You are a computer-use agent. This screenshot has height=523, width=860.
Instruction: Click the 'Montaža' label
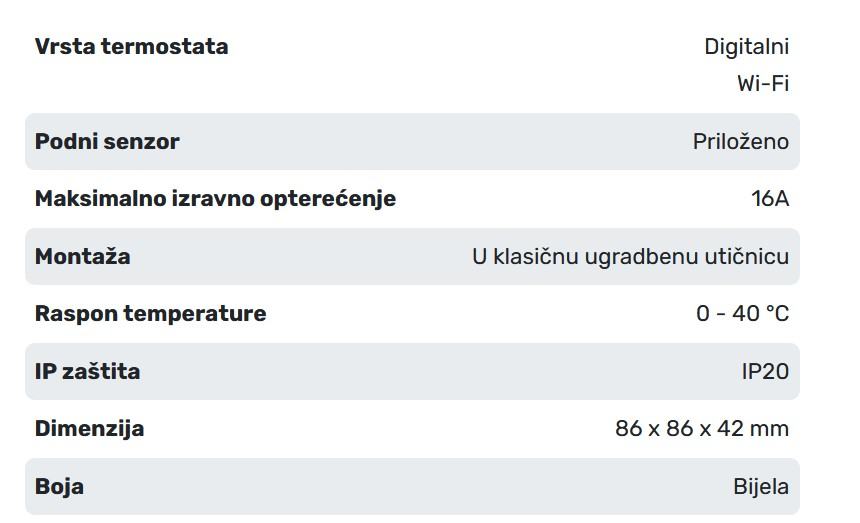[82, 257]
